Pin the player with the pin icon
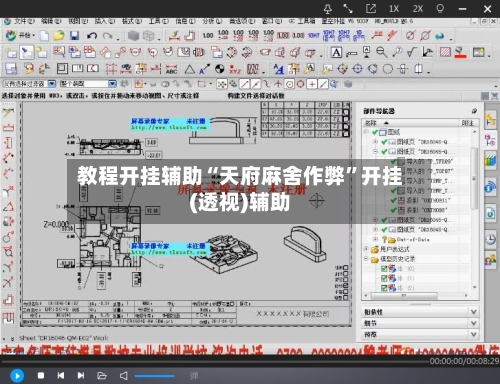Viewport: 500px width, 384px height. coord(328,9)
